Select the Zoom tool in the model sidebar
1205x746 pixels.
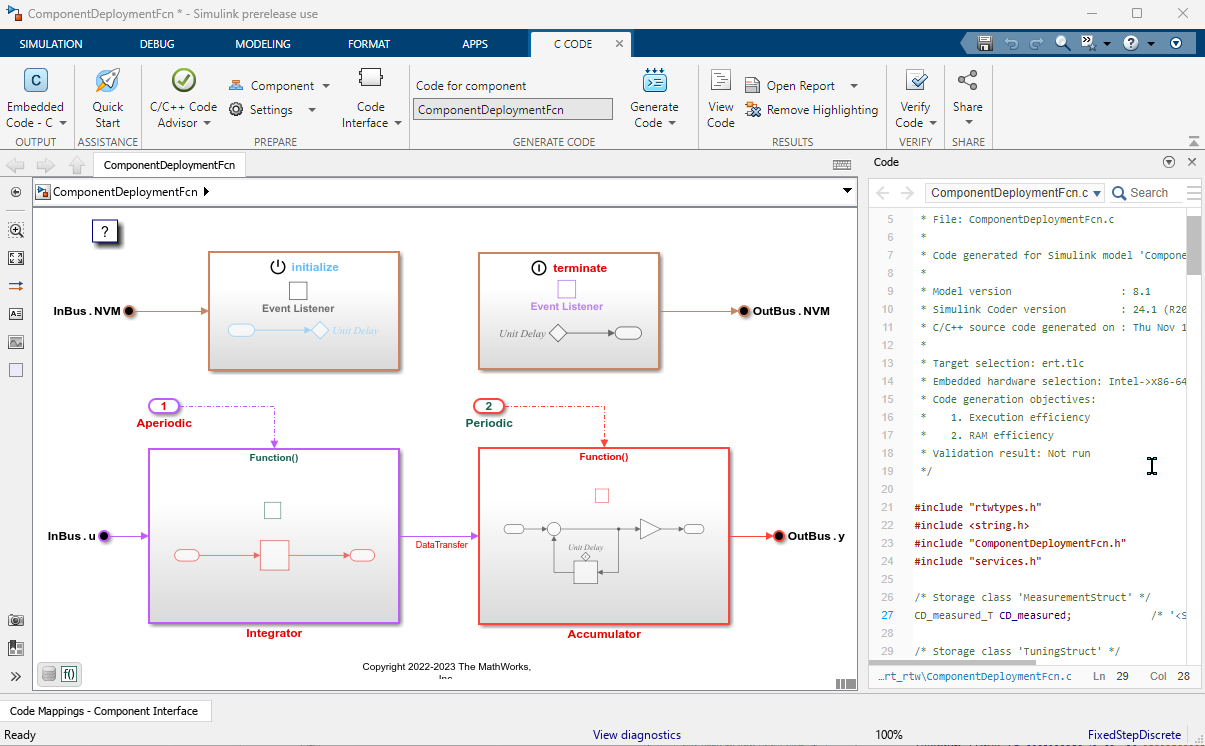[x=16, y=230]
